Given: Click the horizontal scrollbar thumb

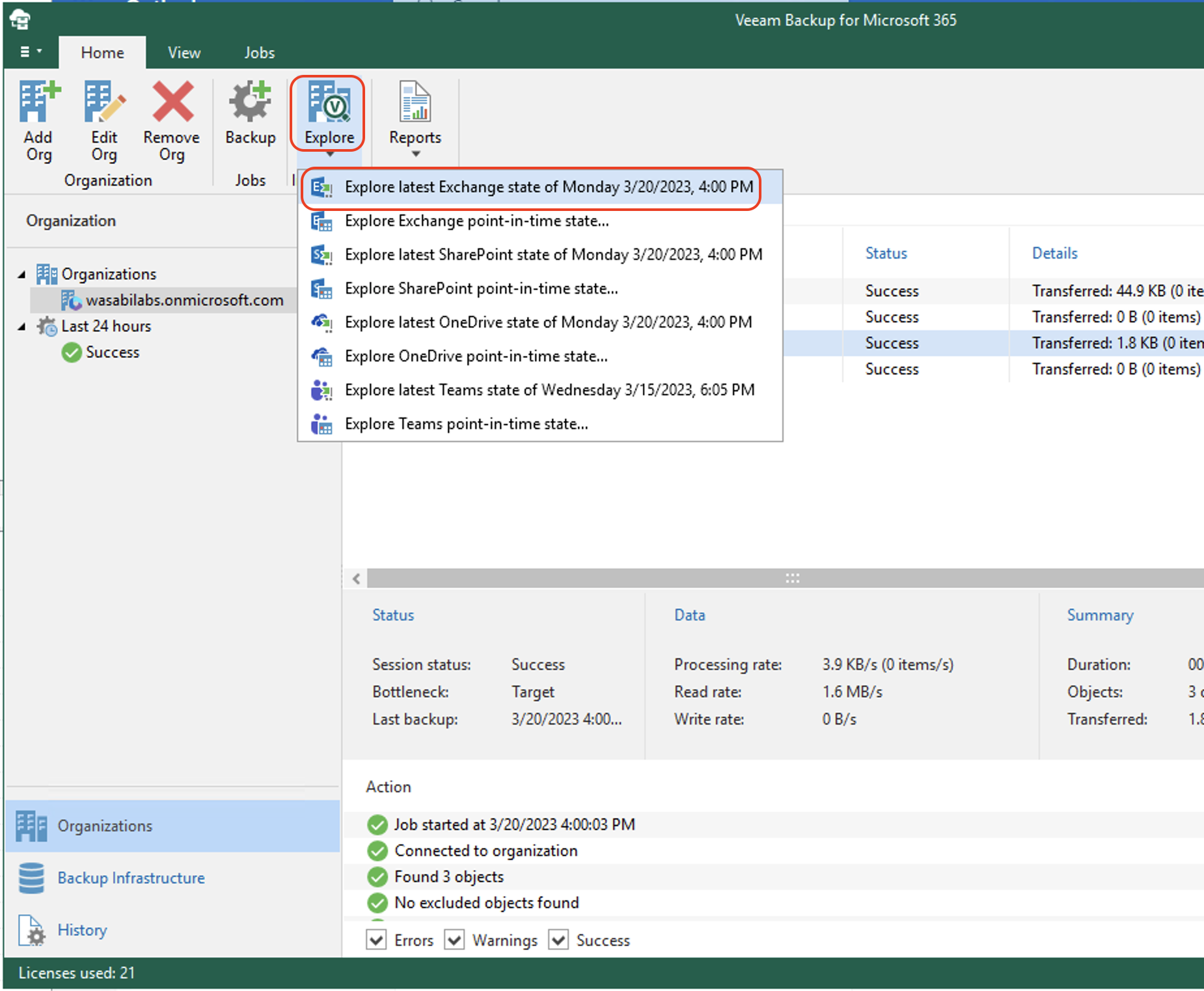Looking at the screenshot, I should (x=785, y=578).
